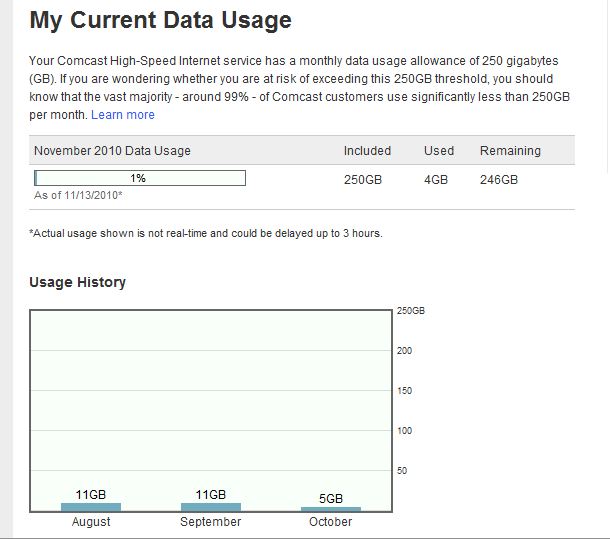Click the Learn more link

click(123, 115)
